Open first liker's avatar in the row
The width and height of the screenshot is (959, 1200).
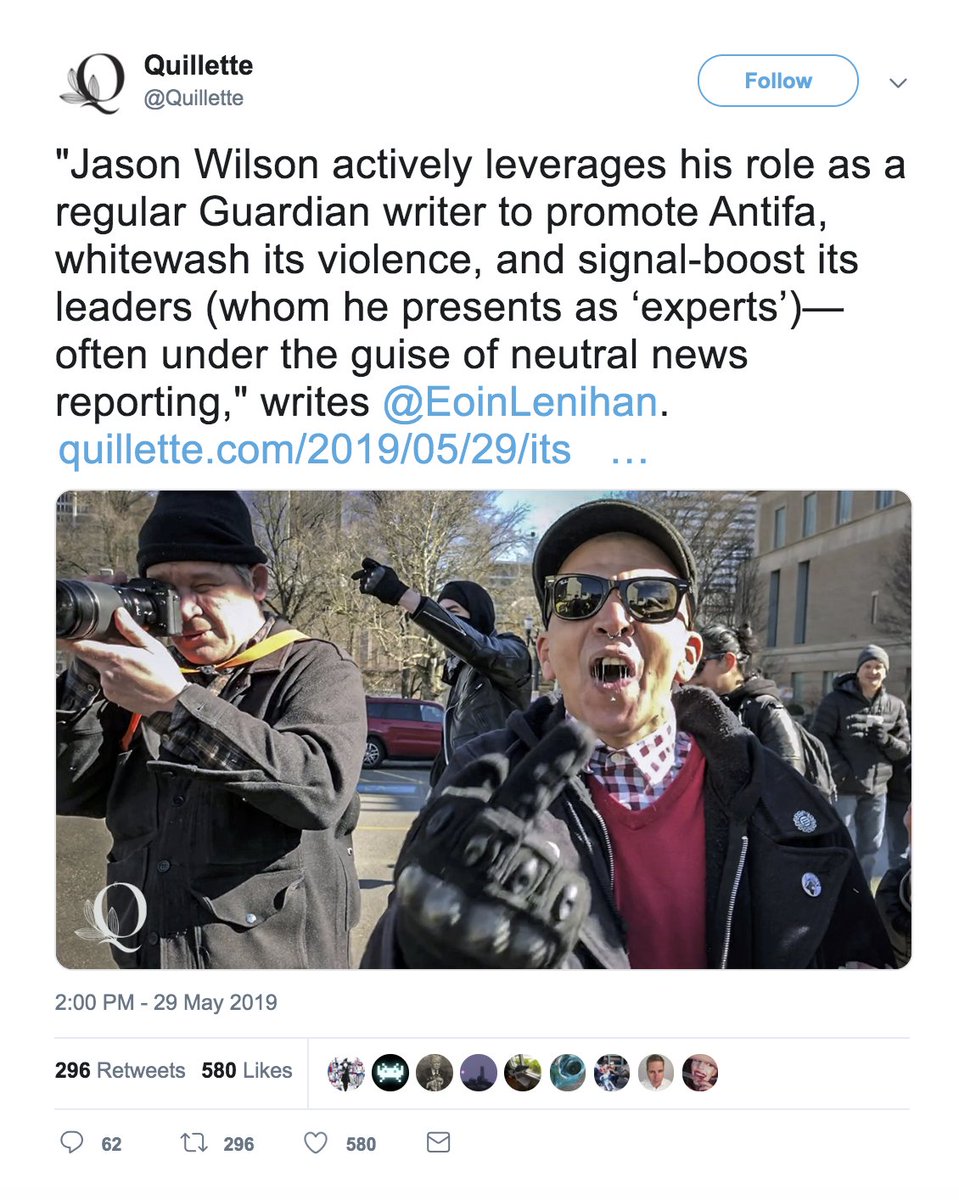[345, 1072]
